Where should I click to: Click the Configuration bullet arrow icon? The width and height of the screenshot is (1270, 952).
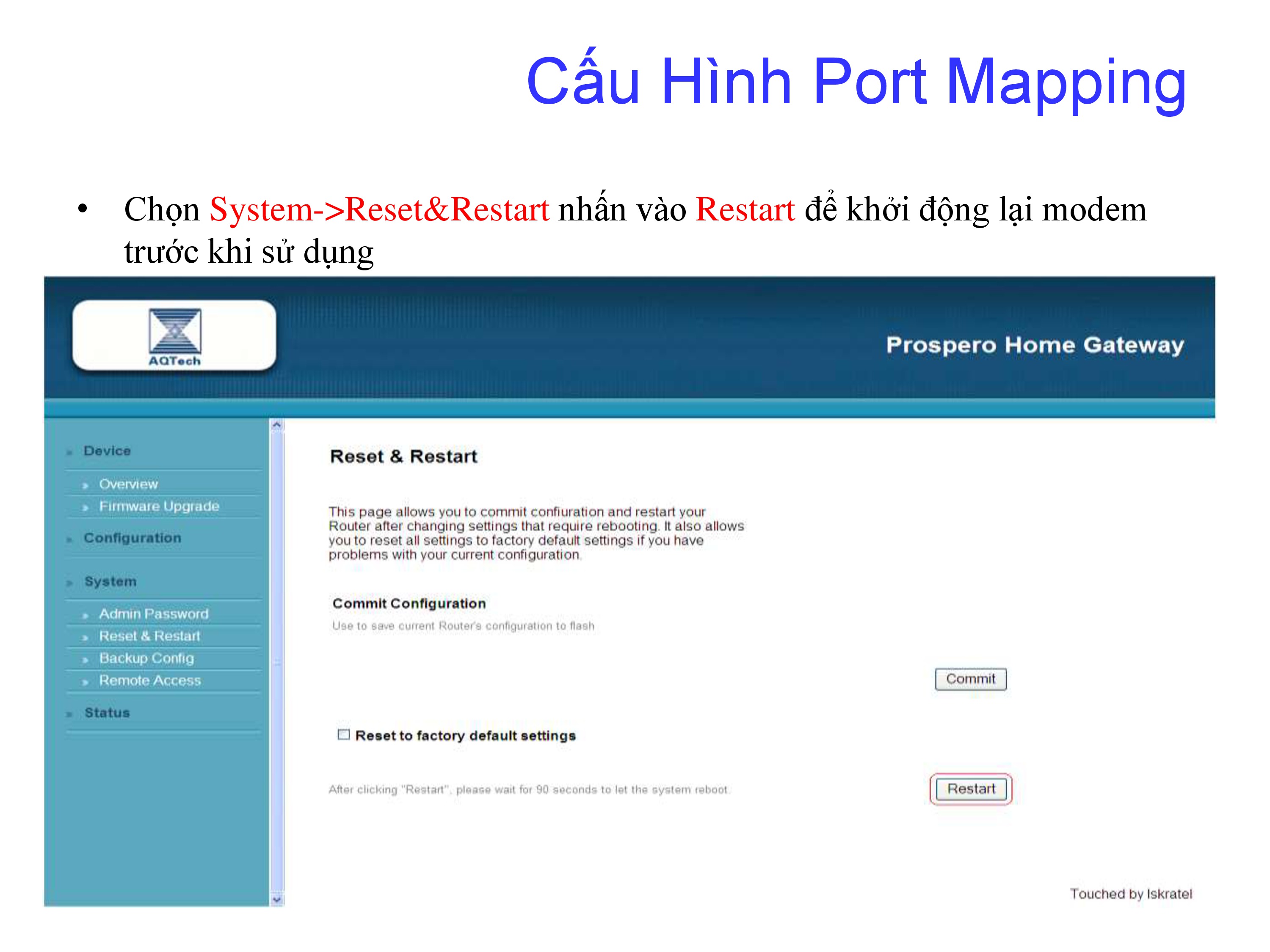[69, 539]
